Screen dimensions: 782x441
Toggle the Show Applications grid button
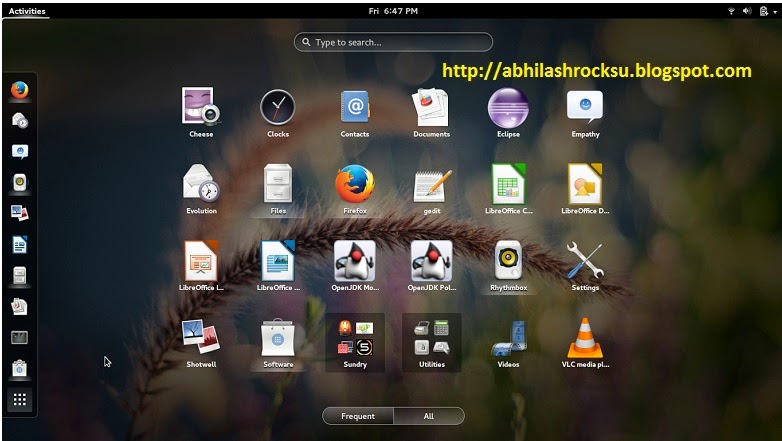(19, 400)
